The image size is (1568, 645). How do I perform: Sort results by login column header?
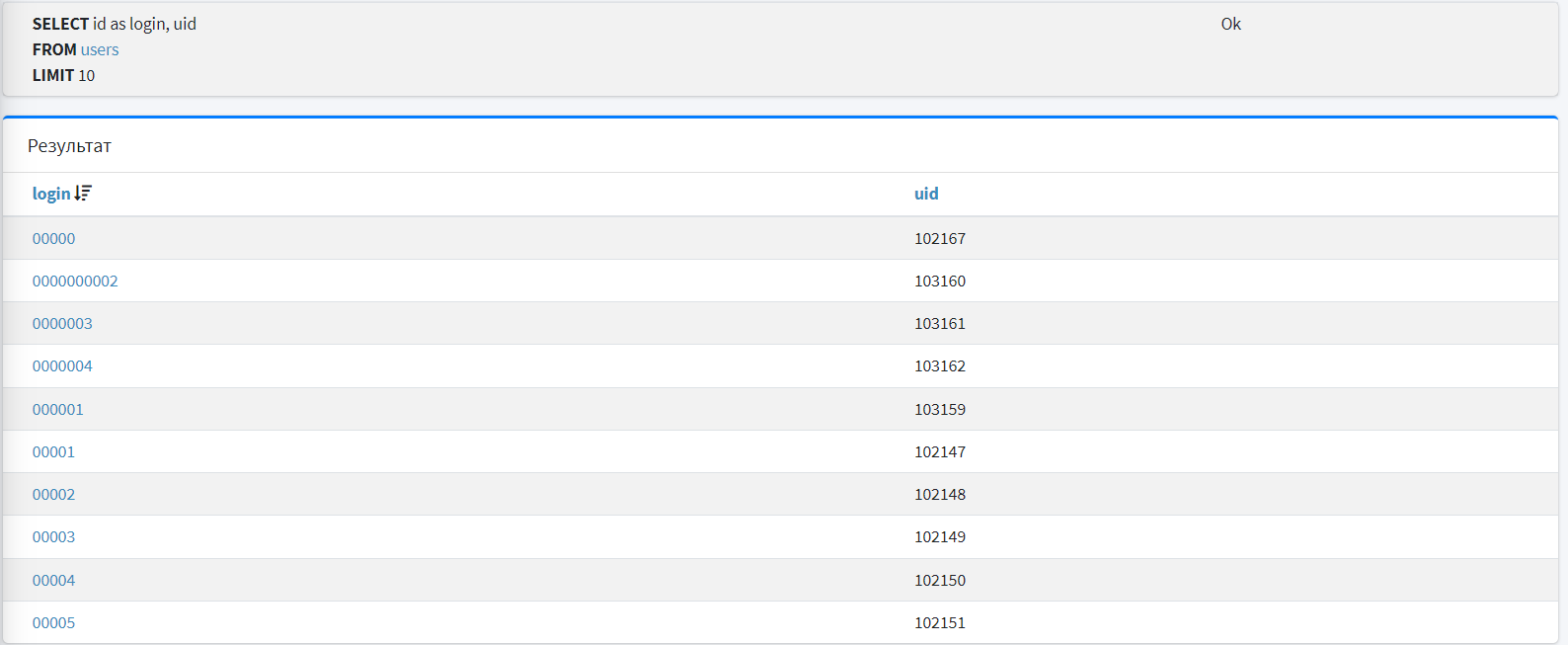(50, 194)
